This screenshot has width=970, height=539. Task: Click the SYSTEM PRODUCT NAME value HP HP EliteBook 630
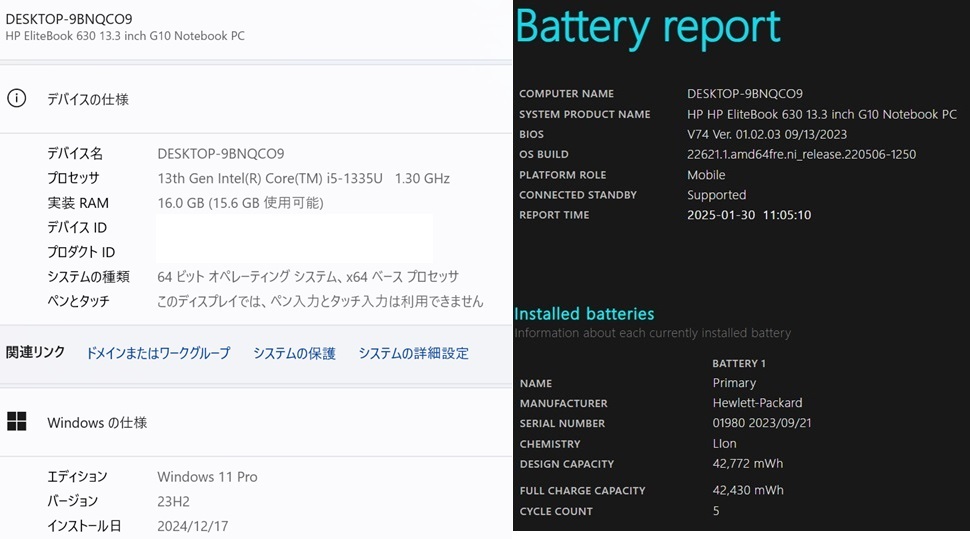(822, 114)
